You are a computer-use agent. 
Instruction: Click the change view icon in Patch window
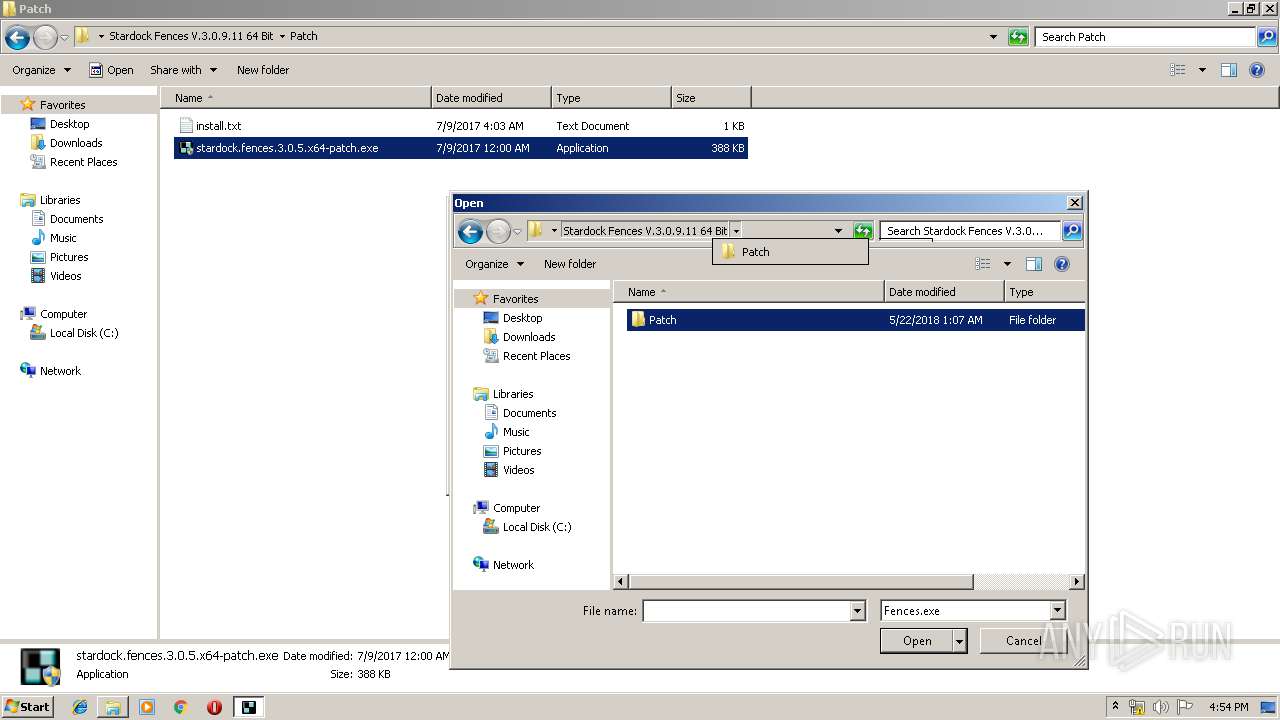[1178, 70]
